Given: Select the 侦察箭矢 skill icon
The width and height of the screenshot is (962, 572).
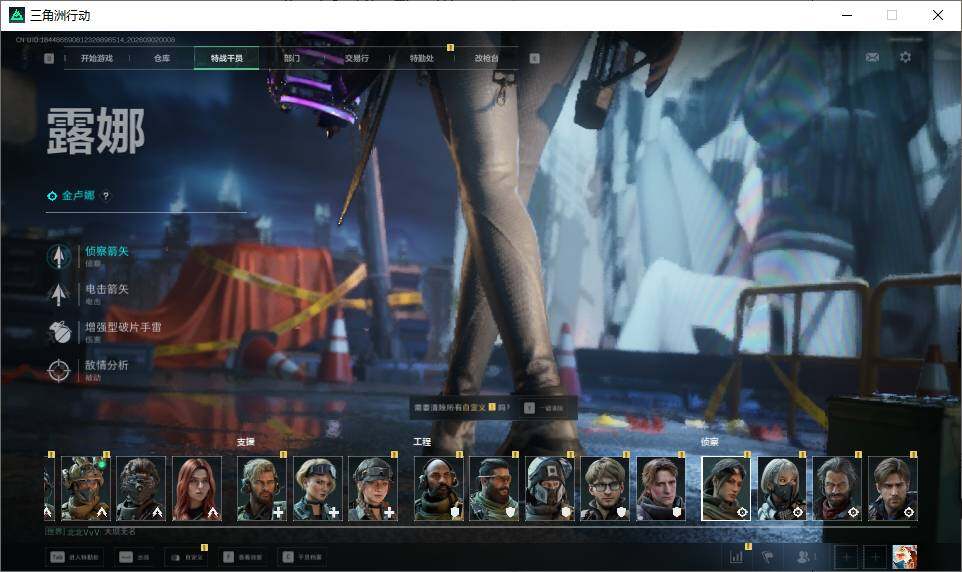Looking at the screenshot, I should (59, 256).
